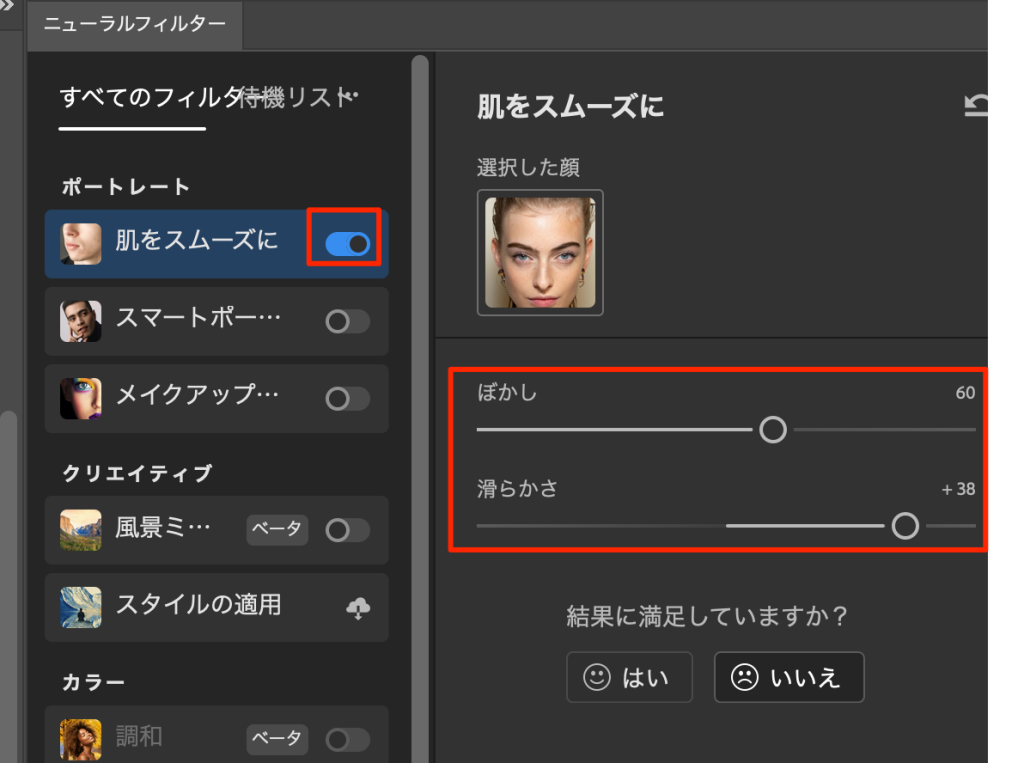This screenshot has height=763, width=1024.
Task: Select the スマートポートレート filter icon
Action: click(x=80, y=321)
